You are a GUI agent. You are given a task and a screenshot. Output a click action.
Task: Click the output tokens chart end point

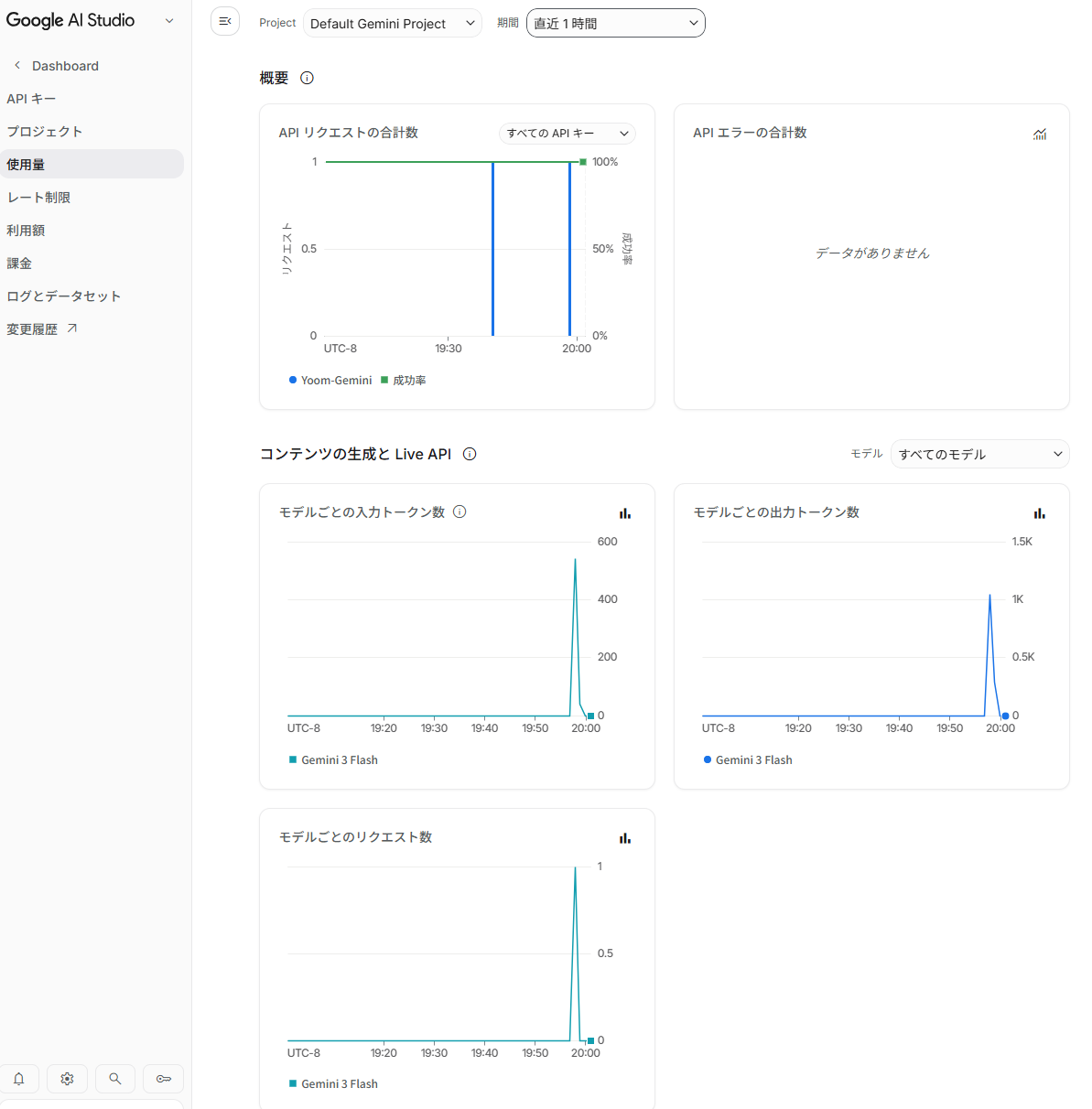coord(1005,716)
